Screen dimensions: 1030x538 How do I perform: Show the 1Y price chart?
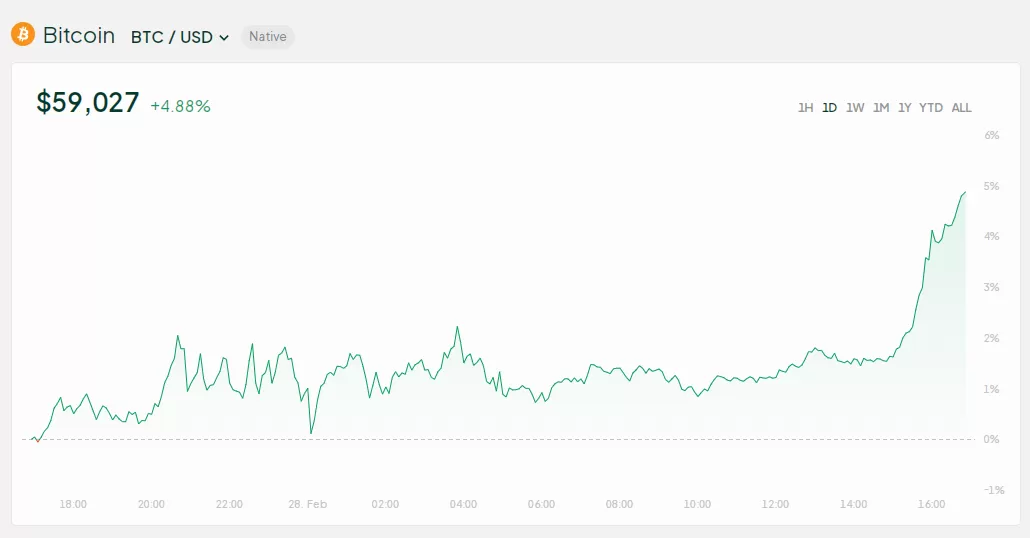905,108
